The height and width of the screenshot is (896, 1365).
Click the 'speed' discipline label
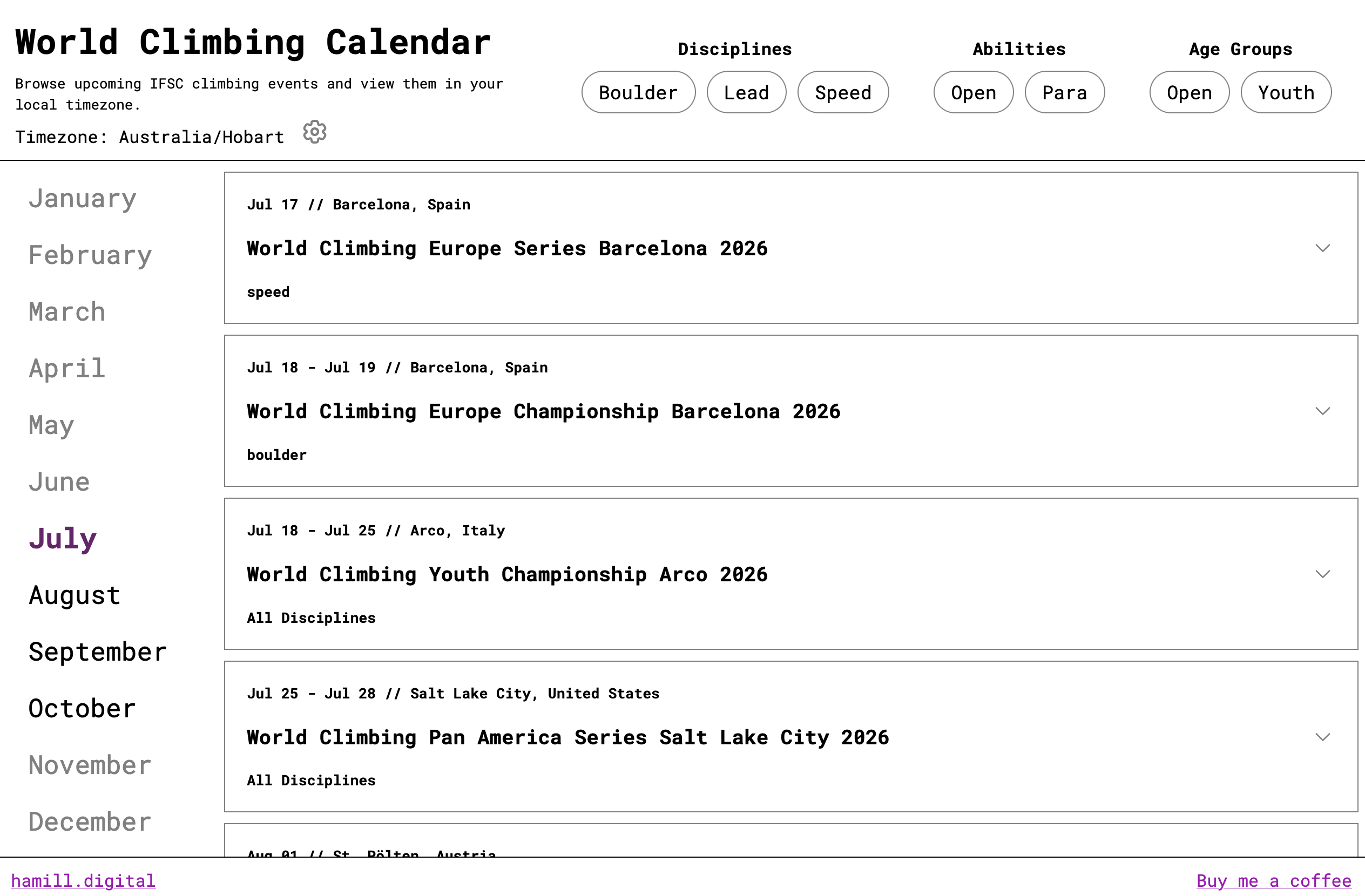tap(268, 292)
